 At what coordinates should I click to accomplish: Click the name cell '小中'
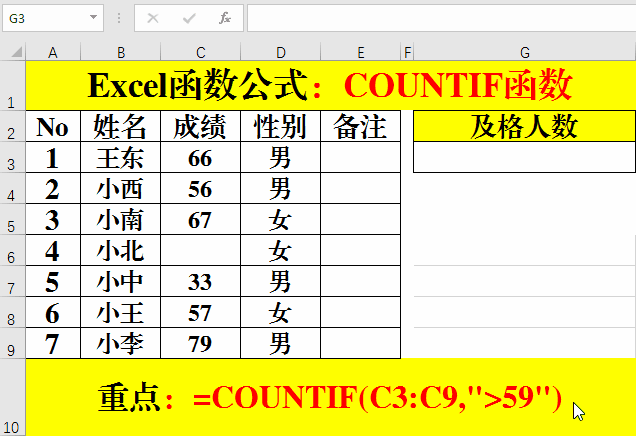pos(120,281)
